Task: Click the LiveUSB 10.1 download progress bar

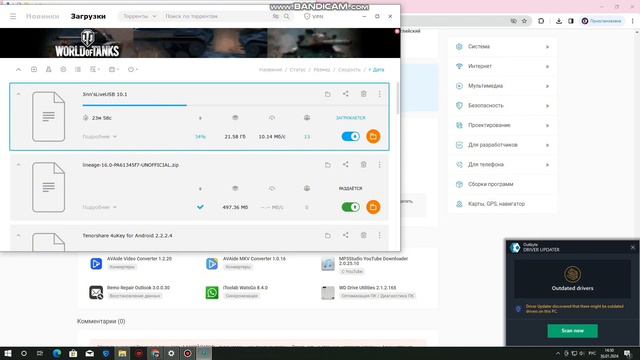Action: click(235, 105)
